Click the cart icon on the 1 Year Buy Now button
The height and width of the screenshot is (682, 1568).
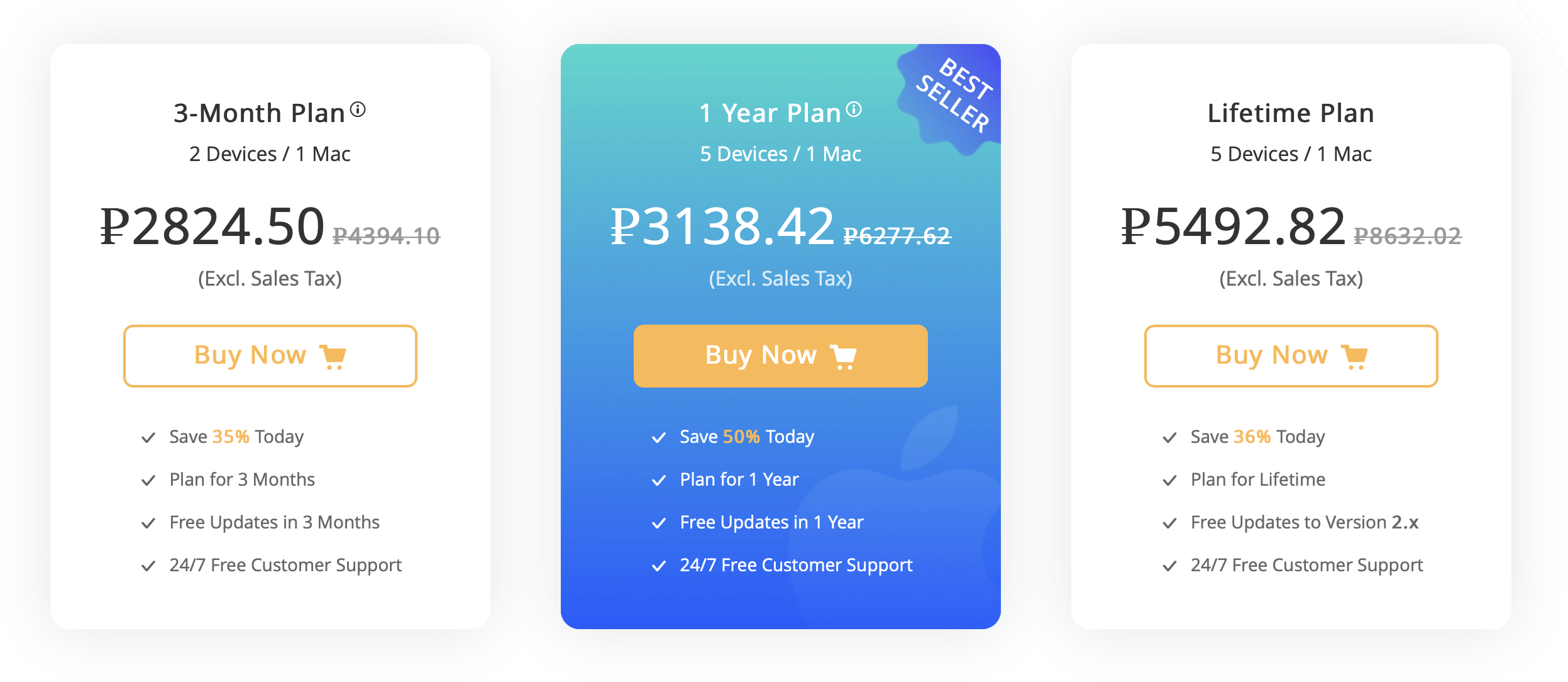click(844, 357)
